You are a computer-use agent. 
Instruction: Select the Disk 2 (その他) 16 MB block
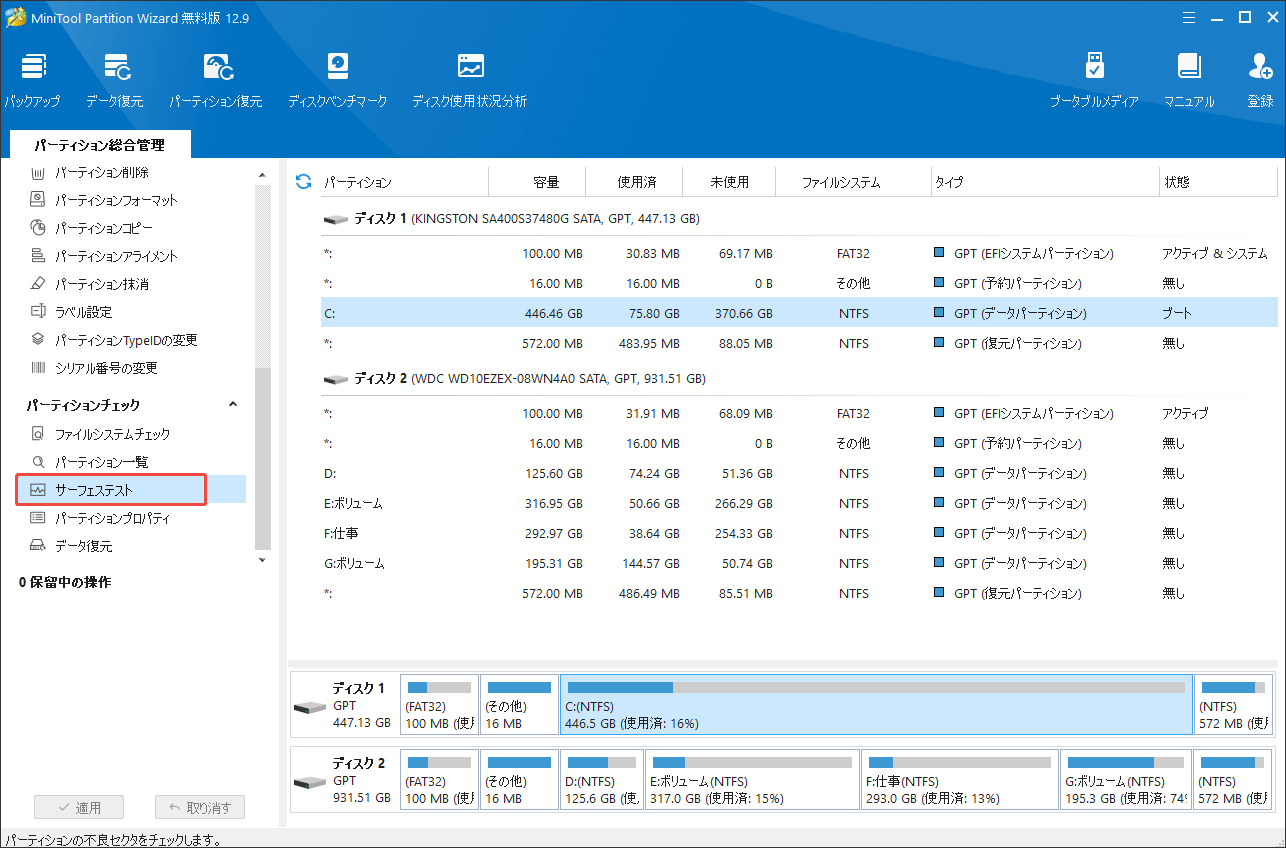pos(519,780)
